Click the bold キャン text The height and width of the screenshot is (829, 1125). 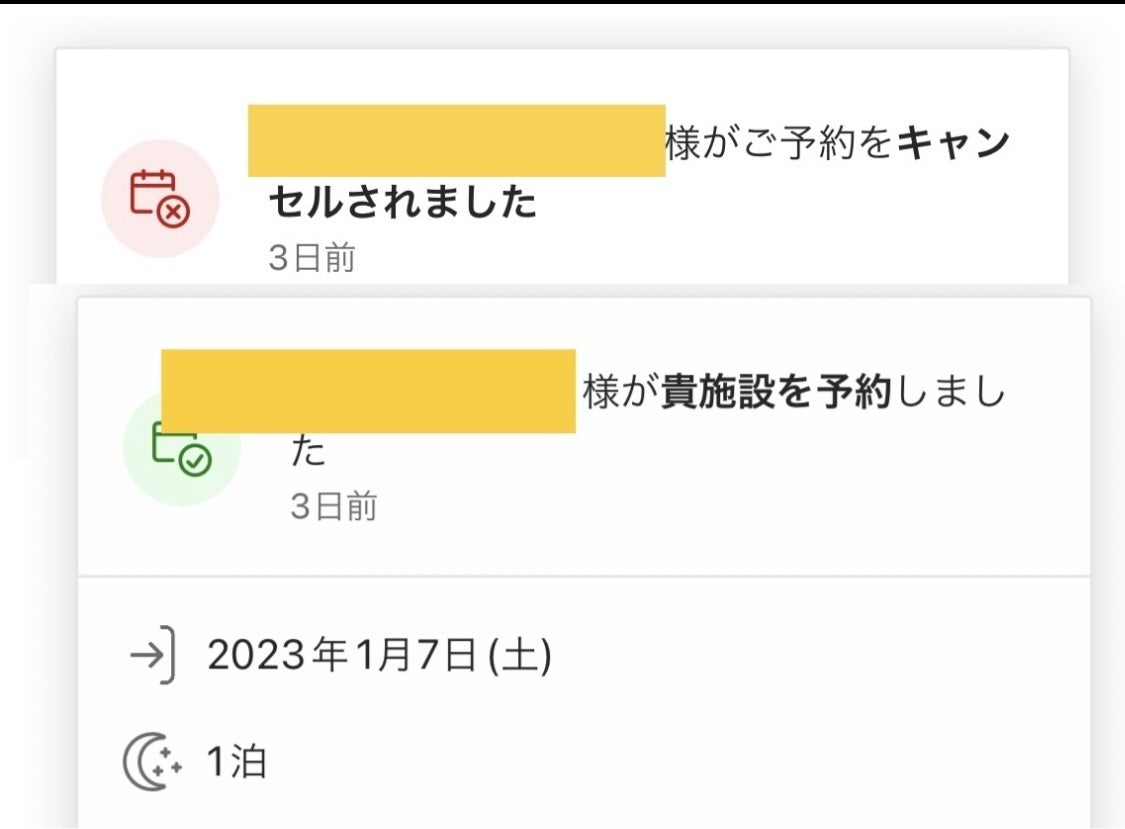pos(953,146)
